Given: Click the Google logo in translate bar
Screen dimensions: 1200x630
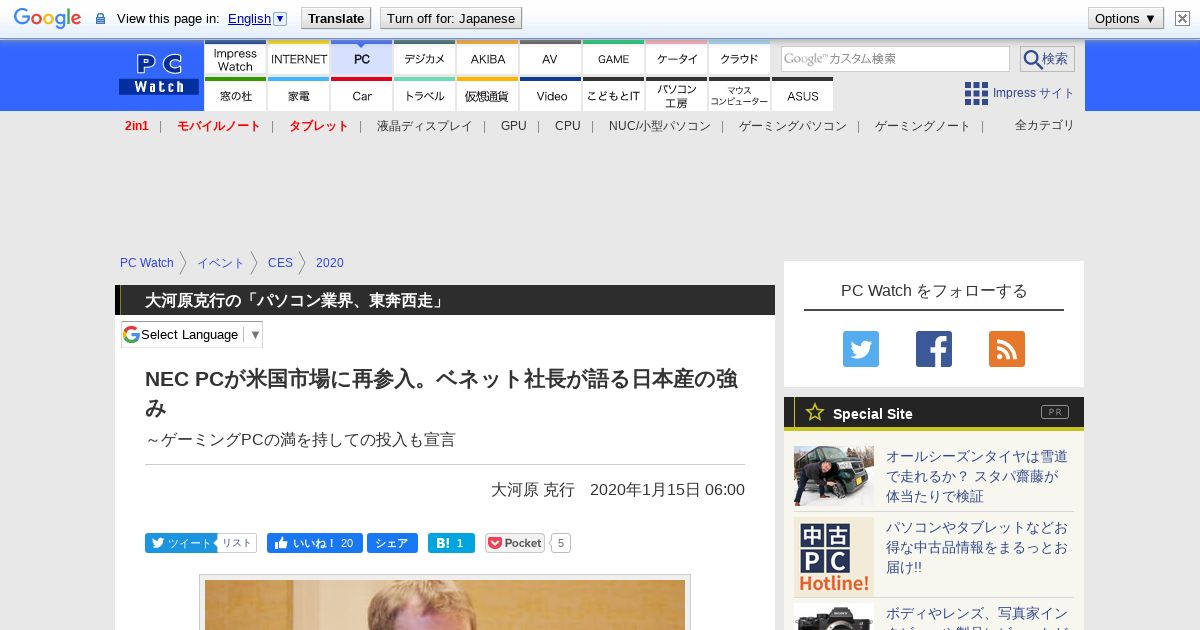Looking at the screenshot, I should [47, 18].
